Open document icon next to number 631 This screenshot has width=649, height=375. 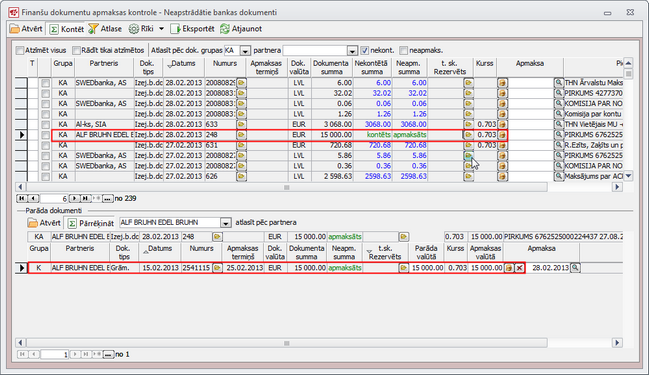[x=241, y=145]
